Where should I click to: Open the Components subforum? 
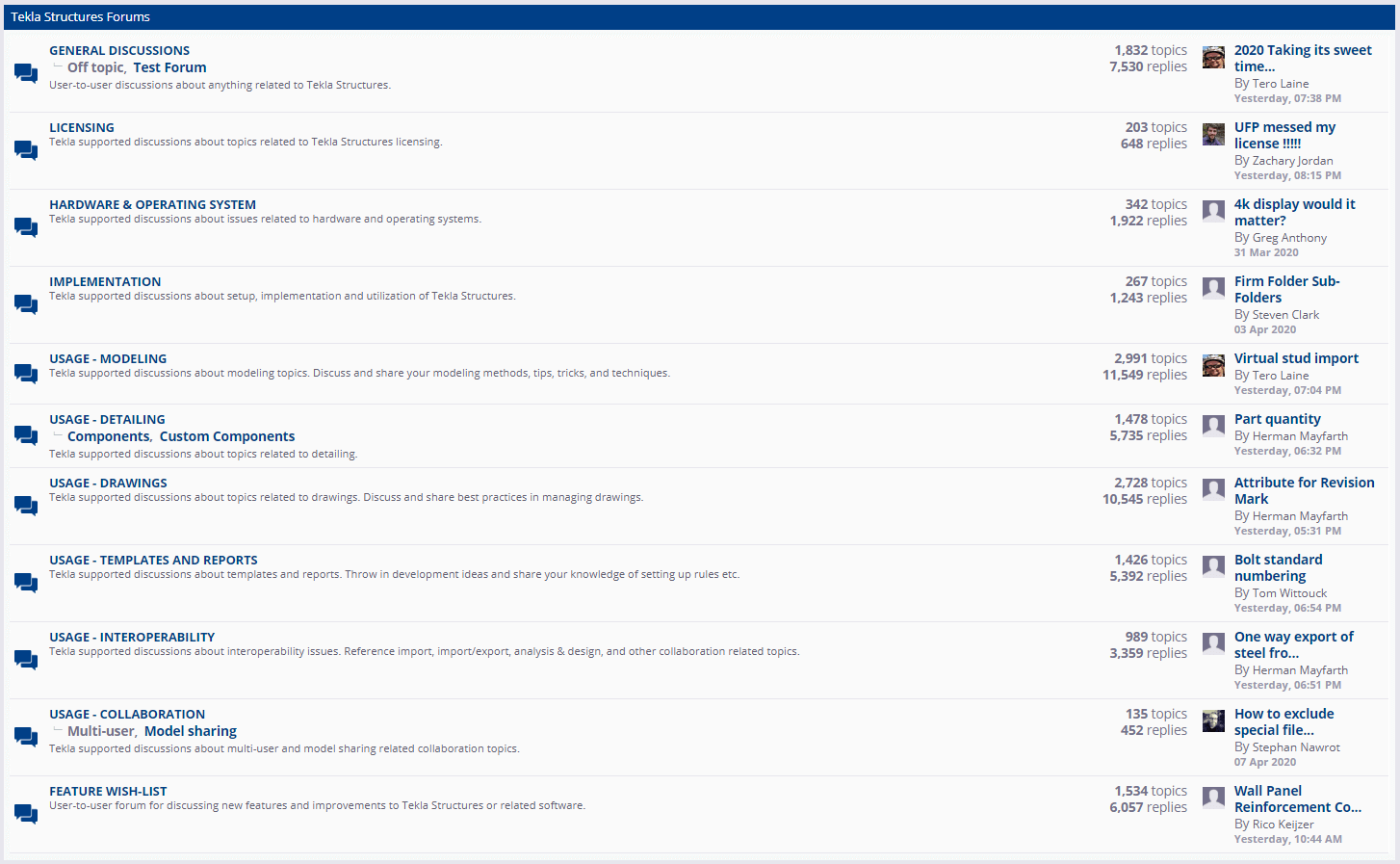click(x=109, y=436)
